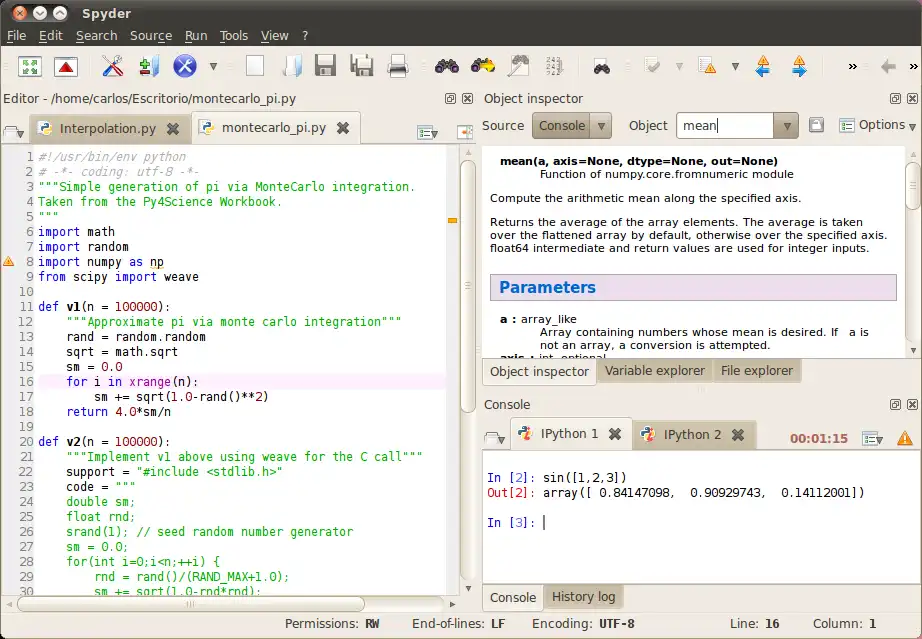The width and height of the screenshot is (922, 639).
Task: Switch to the Variable explorer tab
Action: (x=655, y=371)
